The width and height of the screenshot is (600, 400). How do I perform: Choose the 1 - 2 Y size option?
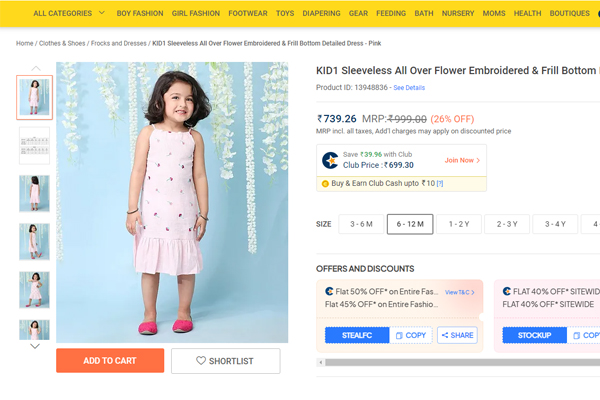(x=459, y=224)
